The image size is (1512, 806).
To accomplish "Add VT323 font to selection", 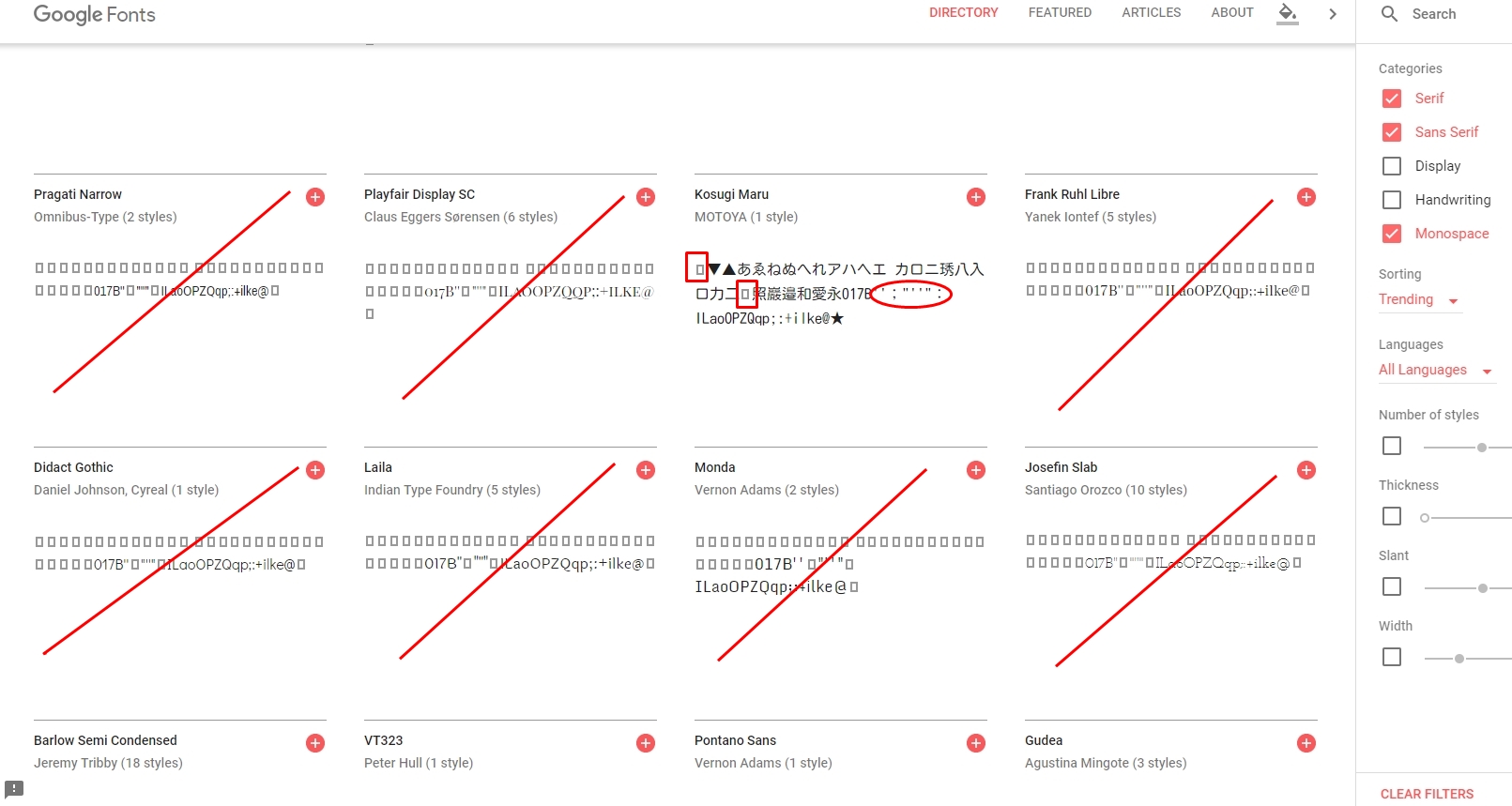I will click(x=646, y=743).
